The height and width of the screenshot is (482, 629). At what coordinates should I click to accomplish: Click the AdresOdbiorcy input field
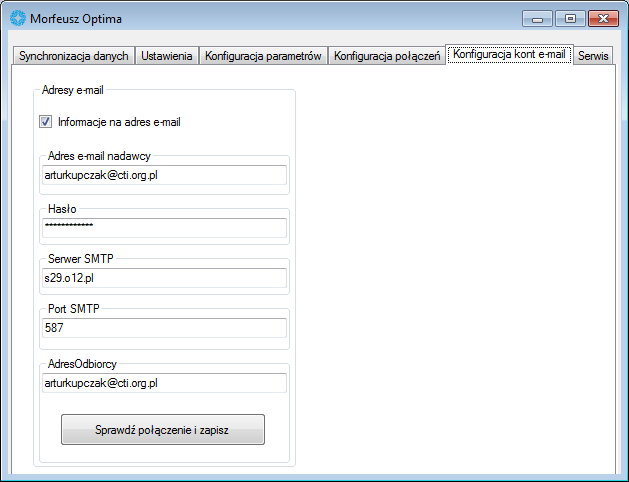point(164,383)
